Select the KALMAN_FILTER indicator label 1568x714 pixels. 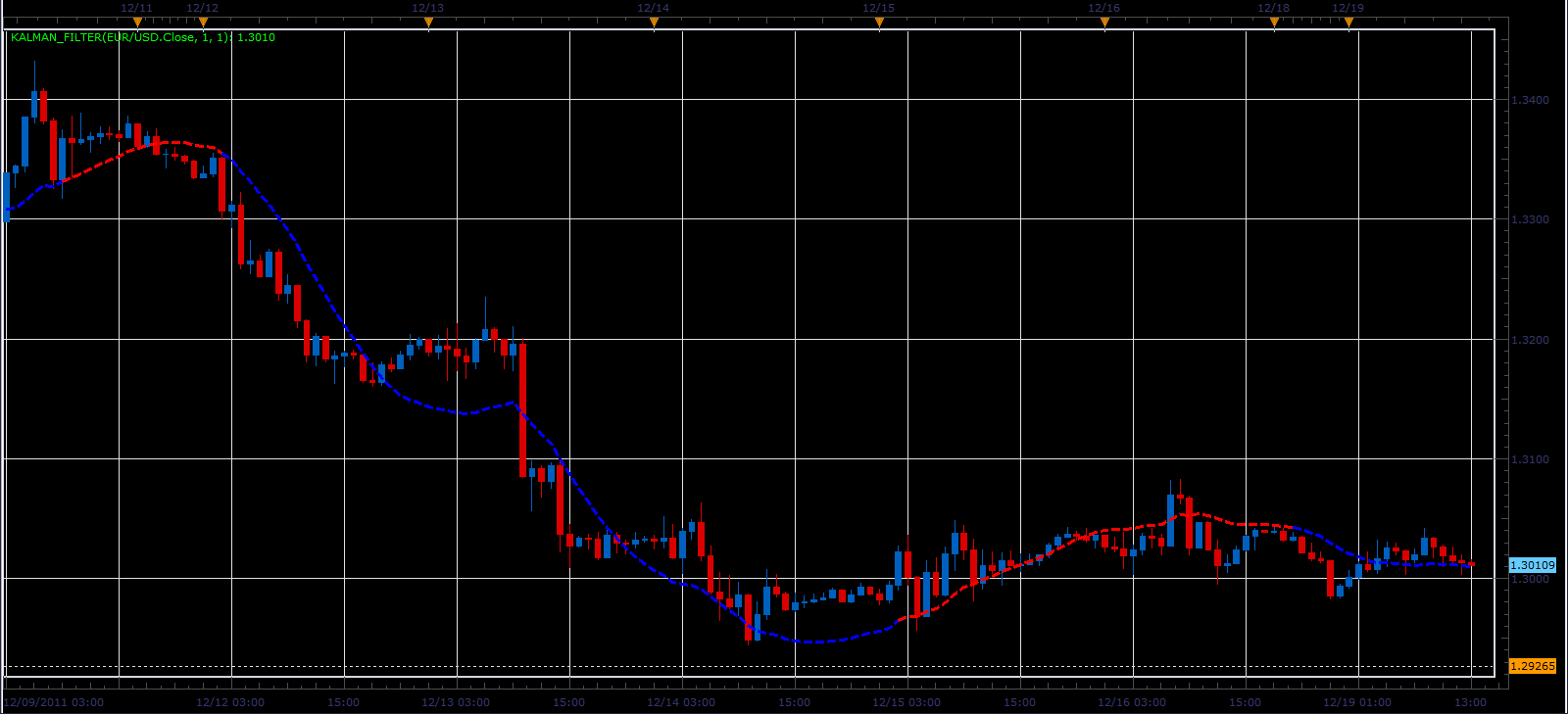(143, 37)
